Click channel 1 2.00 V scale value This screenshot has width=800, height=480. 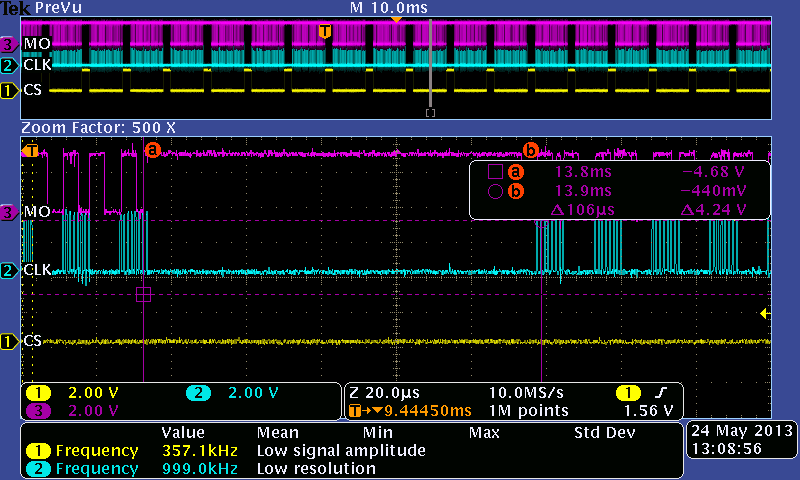click(x=93, y=393)
